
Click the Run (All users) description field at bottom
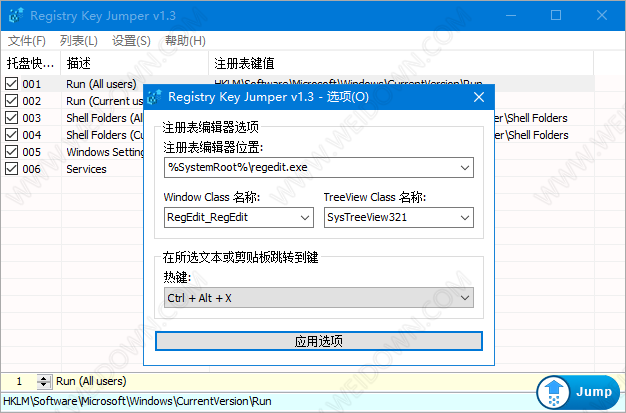pos(293,381)
